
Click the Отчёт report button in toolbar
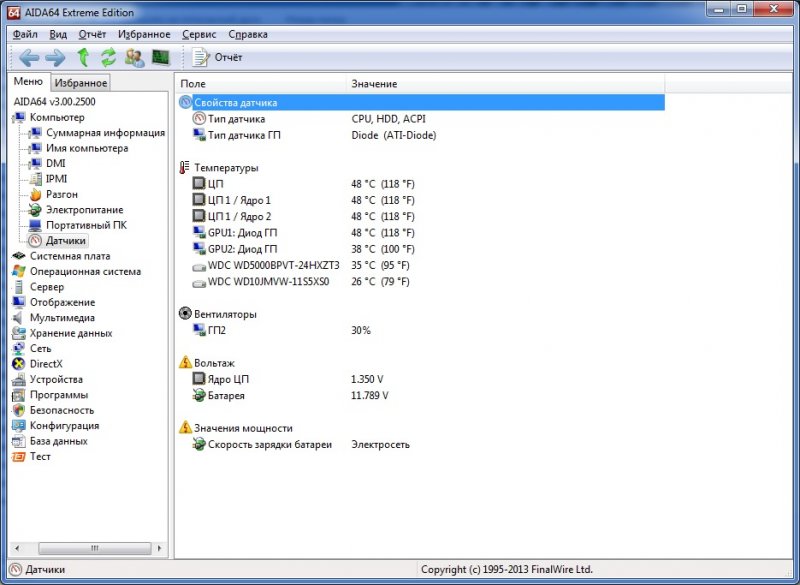pos(217,57)
